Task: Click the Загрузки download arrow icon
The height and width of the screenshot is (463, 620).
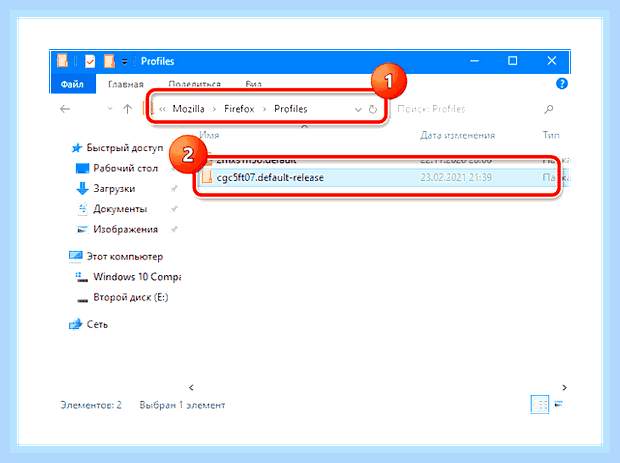Action: tap(82, 189)
